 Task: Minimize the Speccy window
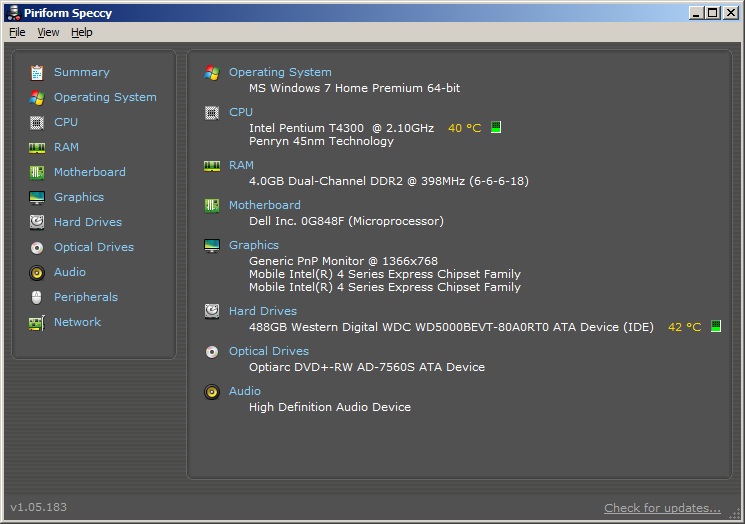coord(696,13)
